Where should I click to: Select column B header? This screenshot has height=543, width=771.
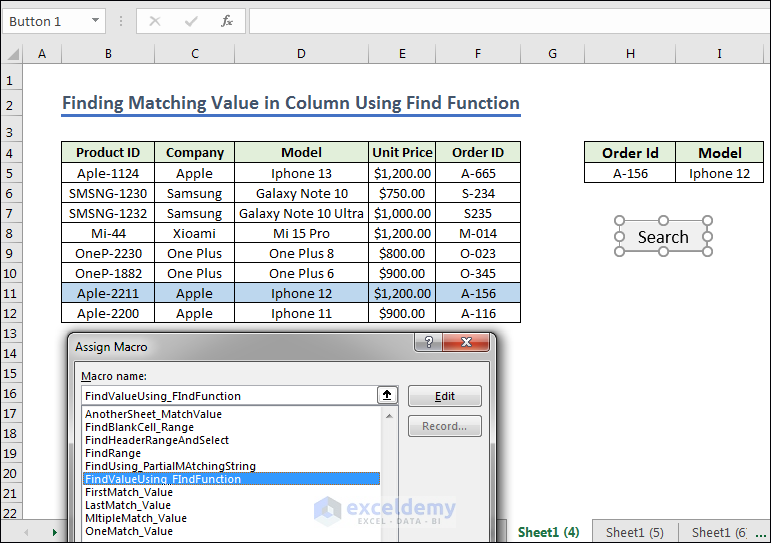tap(108, 54)
